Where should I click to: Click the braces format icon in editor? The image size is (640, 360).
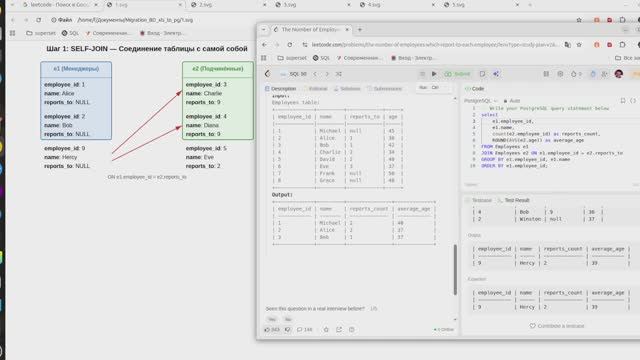(633, 100)
